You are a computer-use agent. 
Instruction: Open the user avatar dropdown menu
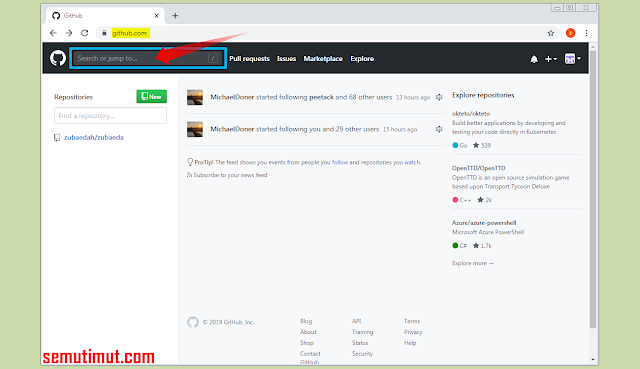click(x=573, y=59)
